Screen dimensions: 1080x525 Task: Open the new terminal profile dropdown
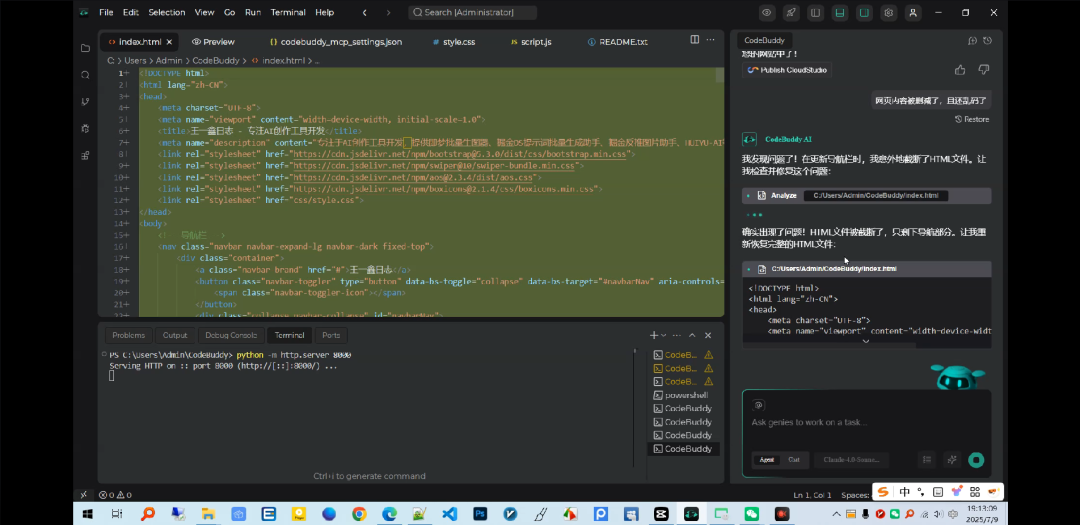click(664, 336)
